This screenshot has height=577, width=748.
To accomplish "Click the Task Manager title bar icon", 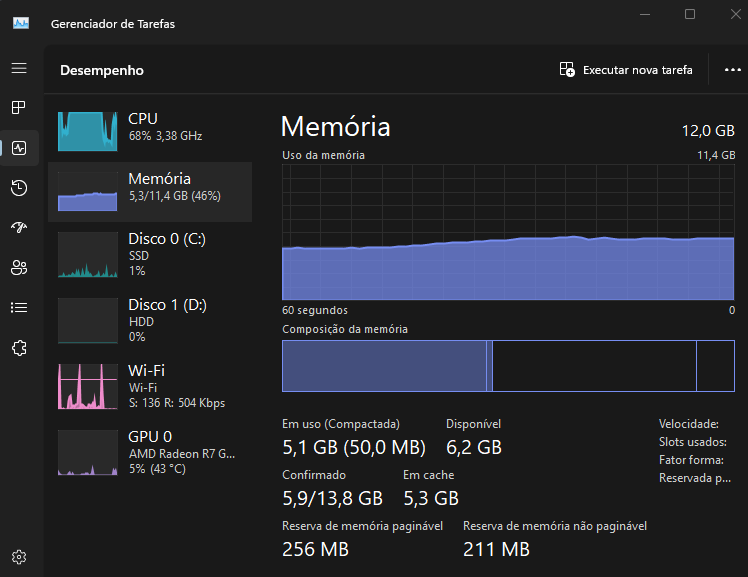I will [21, 23].
